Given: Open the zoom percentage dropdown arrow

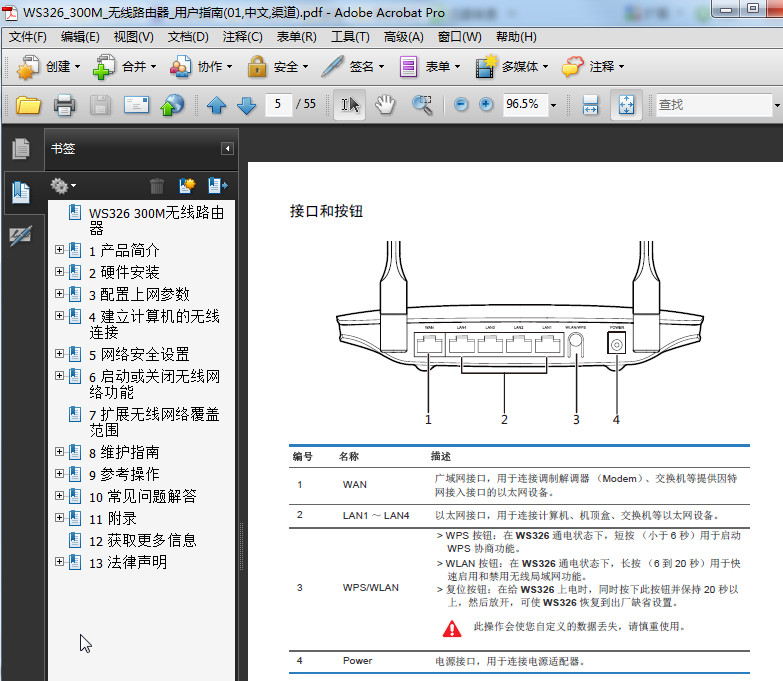Looking at the screenshot, I should click(553, 105).
